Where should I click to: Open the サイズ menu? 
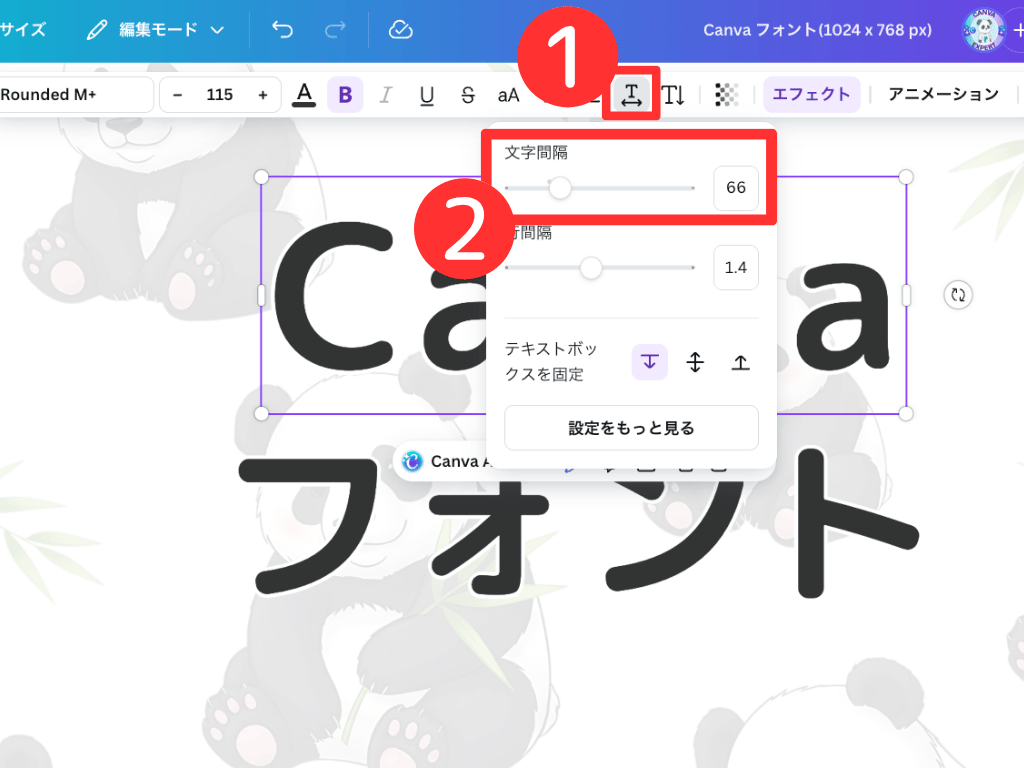(x=24, y=30)
